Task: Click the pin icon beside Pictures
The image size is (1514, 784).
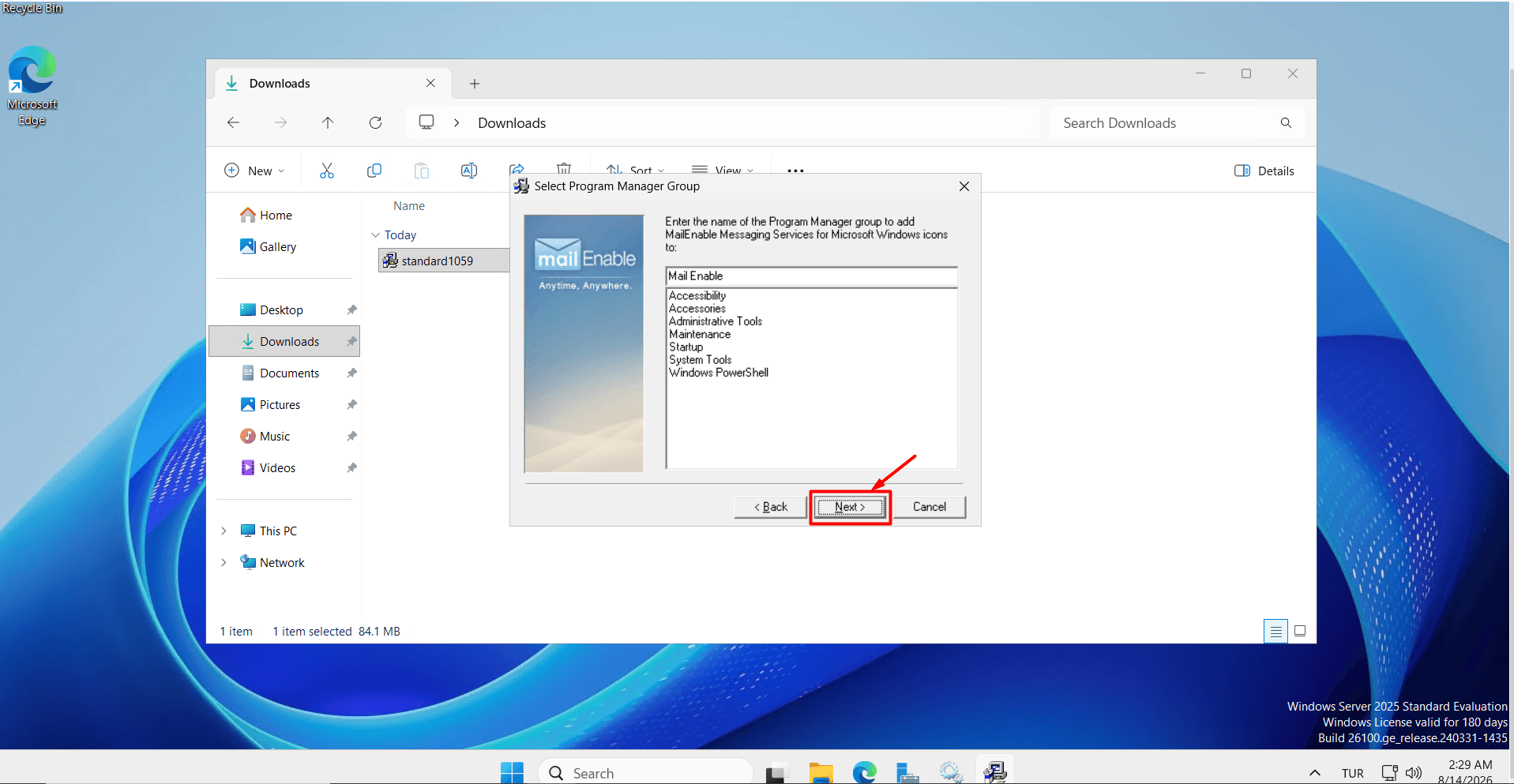Action: click(x=351, y=404)
